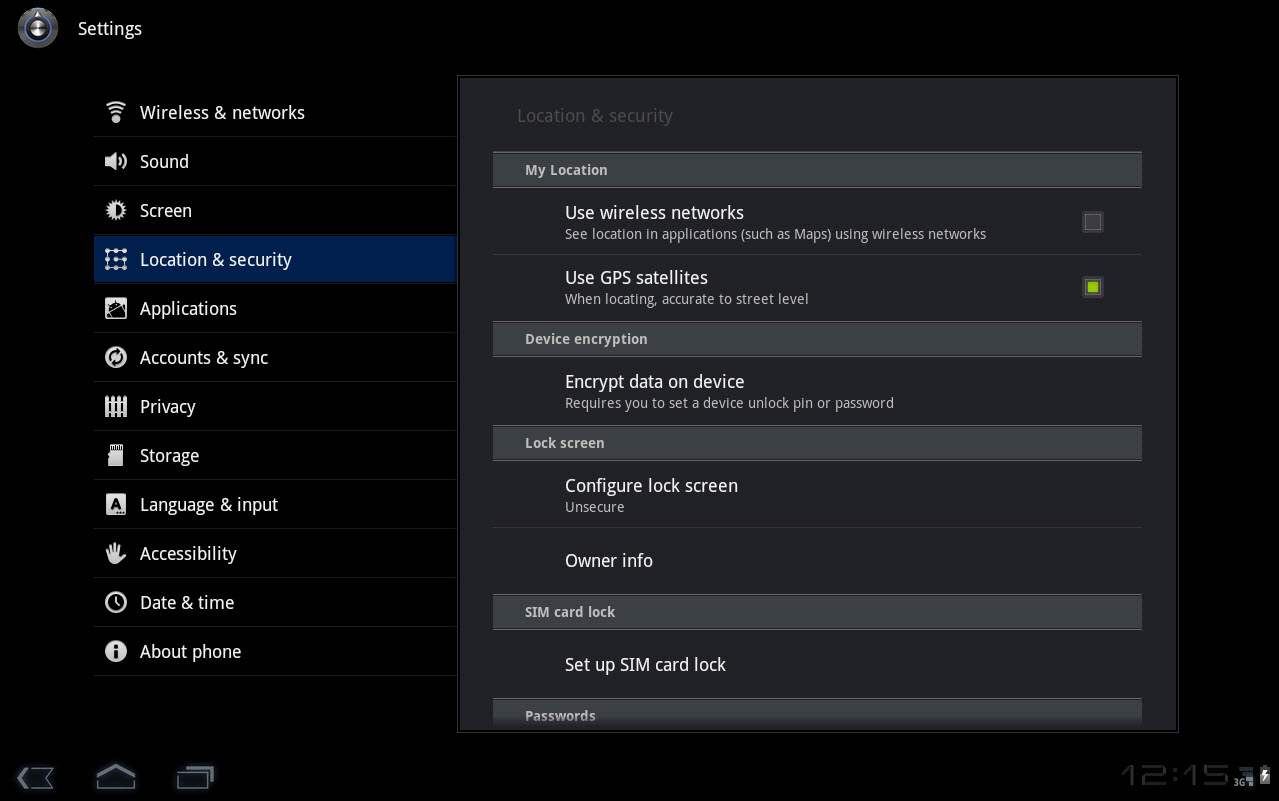Select Language & input in sidebar
Screen dimensions: 1279x801
point(209,505)
